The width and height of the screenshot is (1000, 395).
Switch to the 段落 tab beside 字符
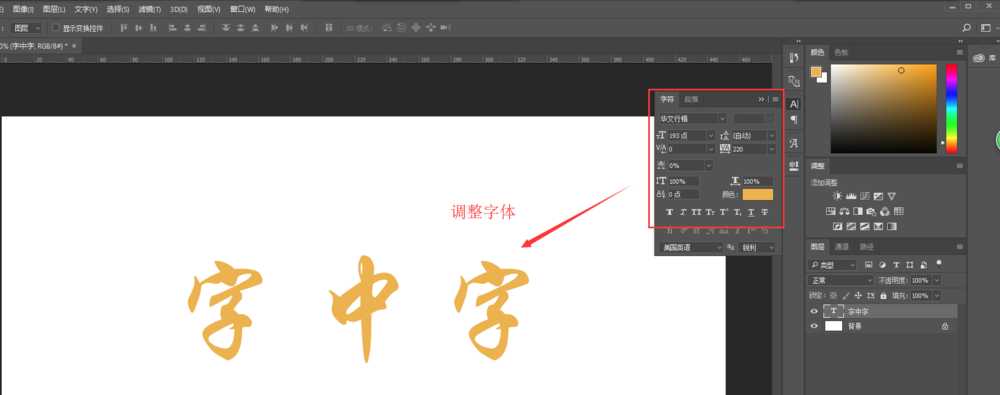pos(691,100)
